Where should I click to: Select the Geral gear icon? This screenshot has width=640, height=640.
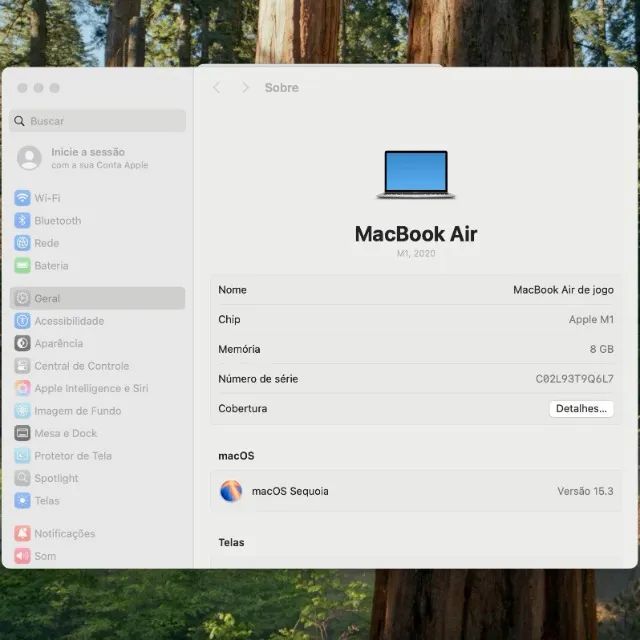point(22,298)
